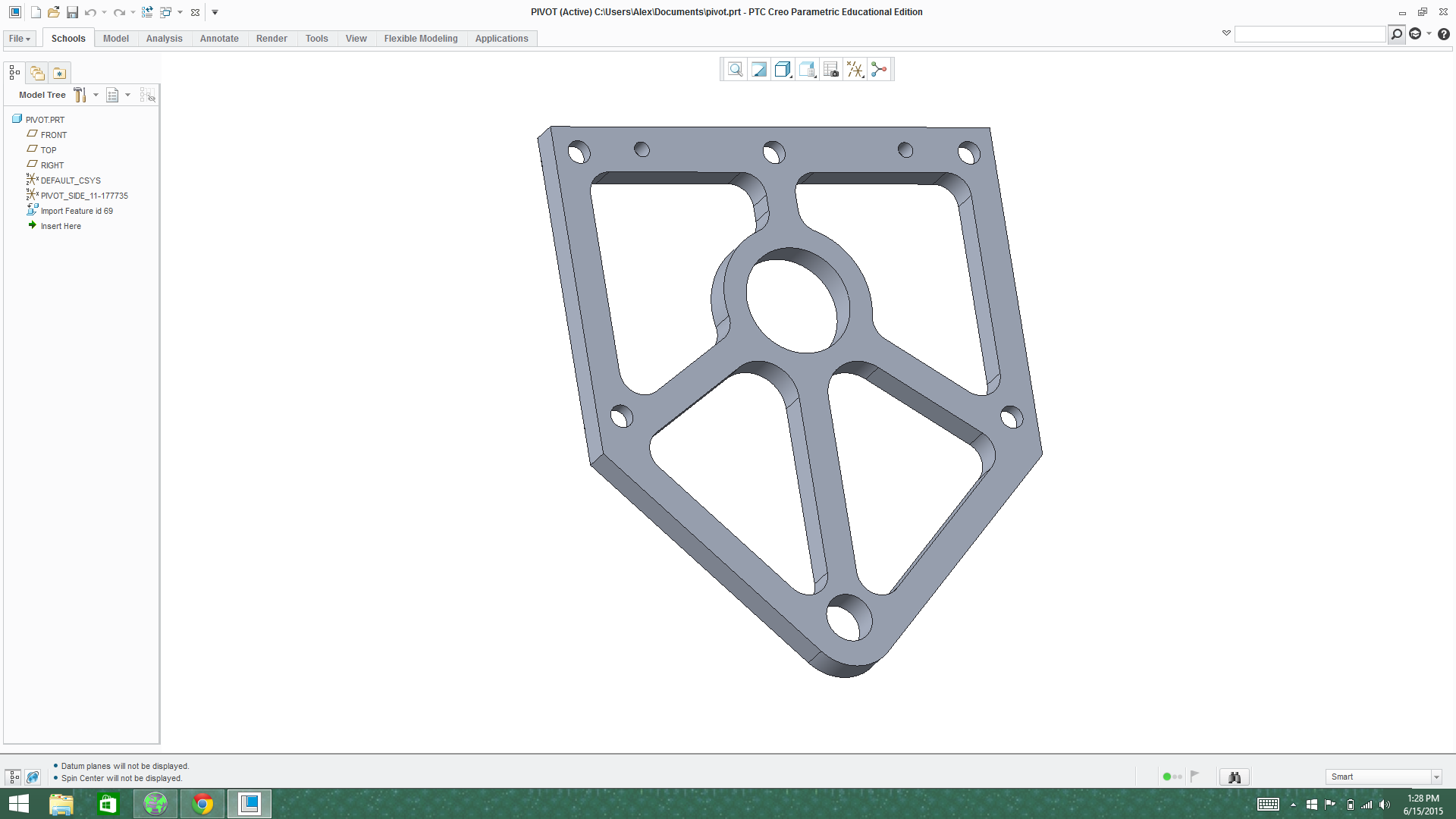This screenshot has height=819, width=1456.
Task: Select the Schools ribbon tab
Action: [x=68, y=39]
